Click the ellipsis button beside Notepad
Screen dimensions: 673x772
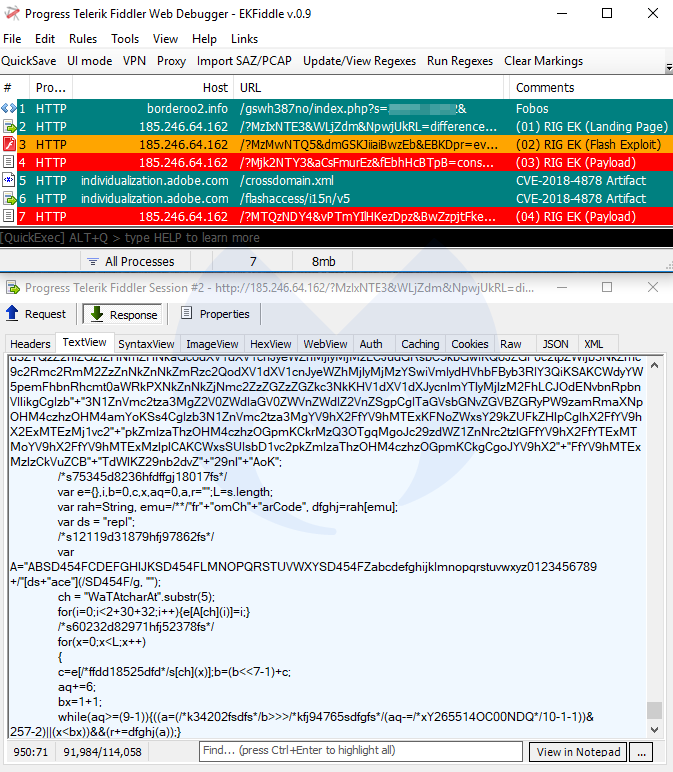[641, 752]
